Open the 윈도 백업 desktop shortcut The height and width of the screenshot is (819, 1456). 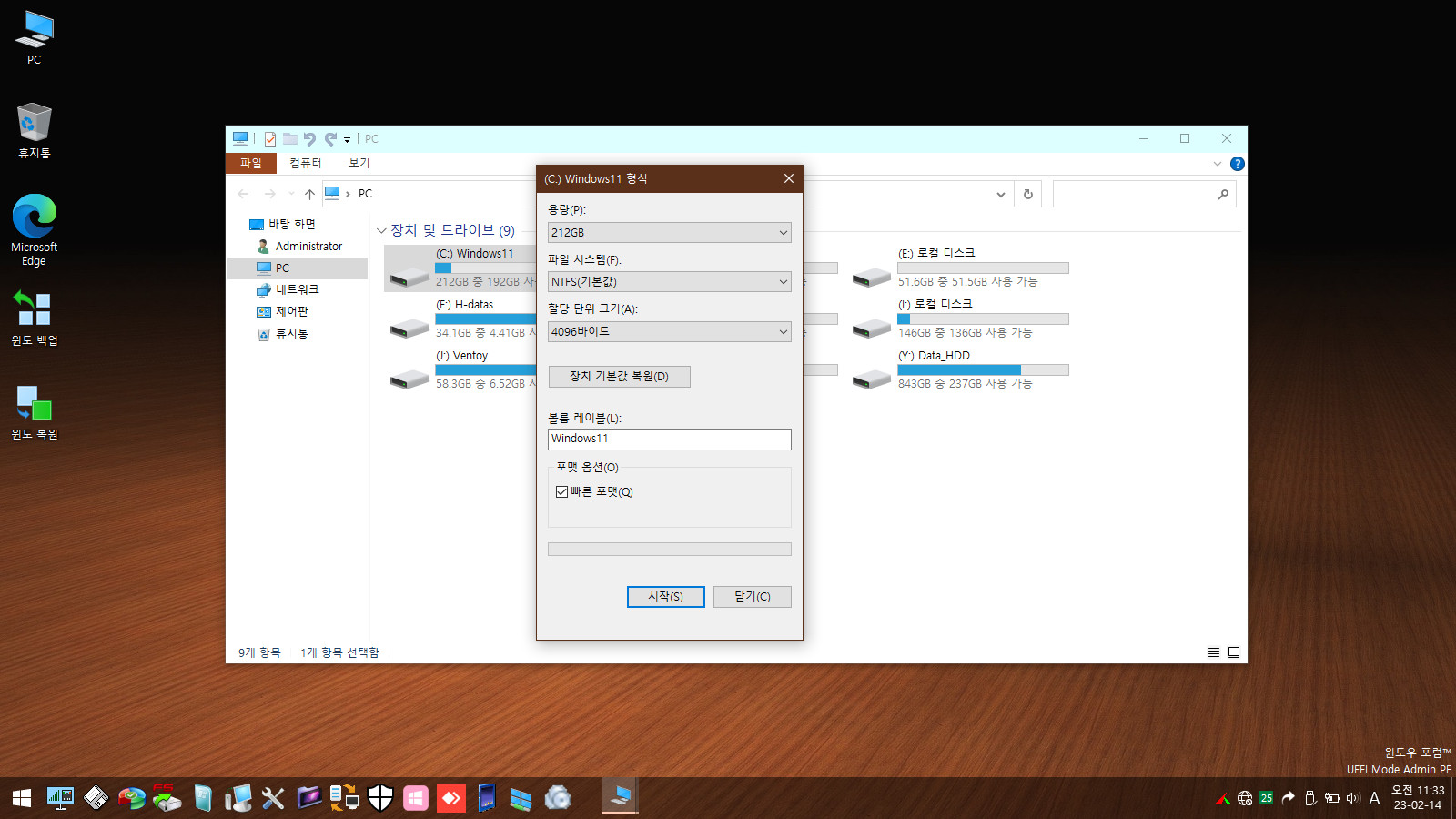35,318
